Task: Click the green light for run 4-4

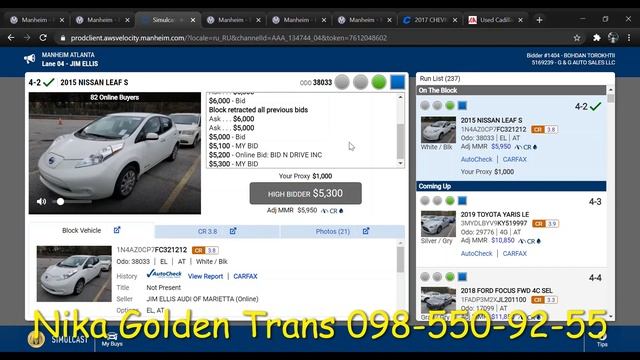Action: point(450,277)
